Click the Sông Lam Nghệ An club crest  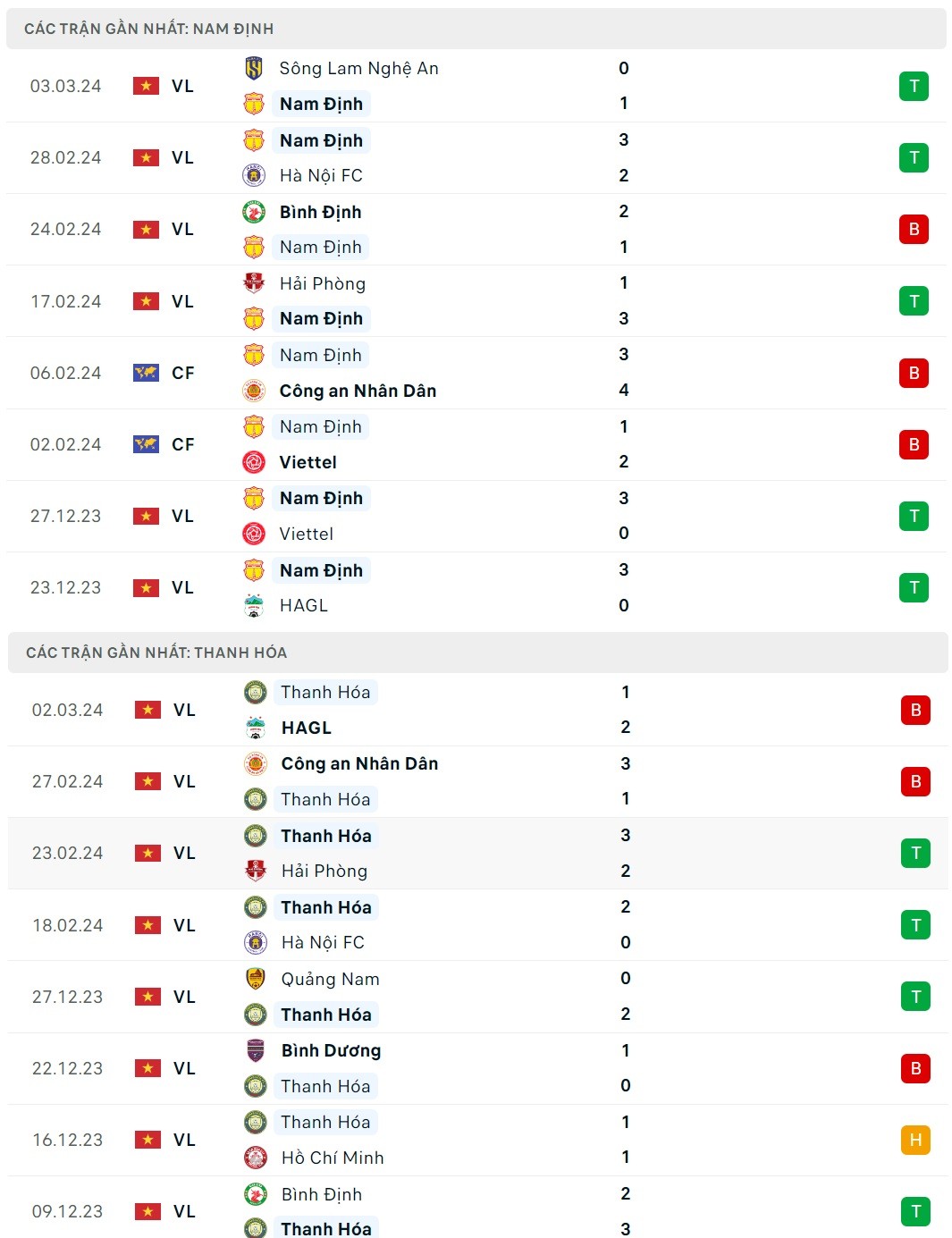(254, 68)
